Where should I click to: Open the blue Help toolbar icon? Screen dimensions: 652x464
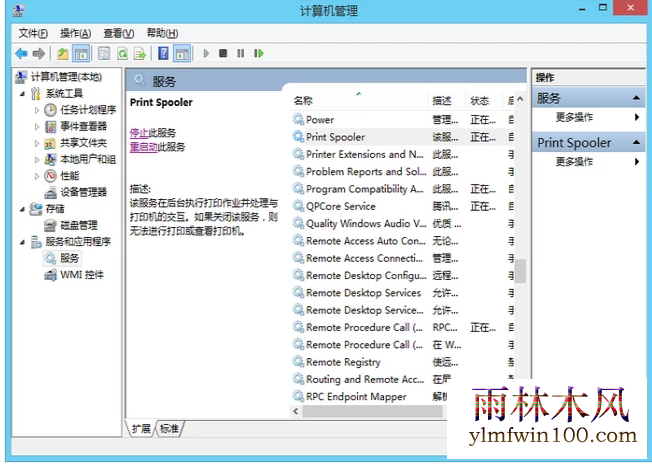(x=164, y=53)
